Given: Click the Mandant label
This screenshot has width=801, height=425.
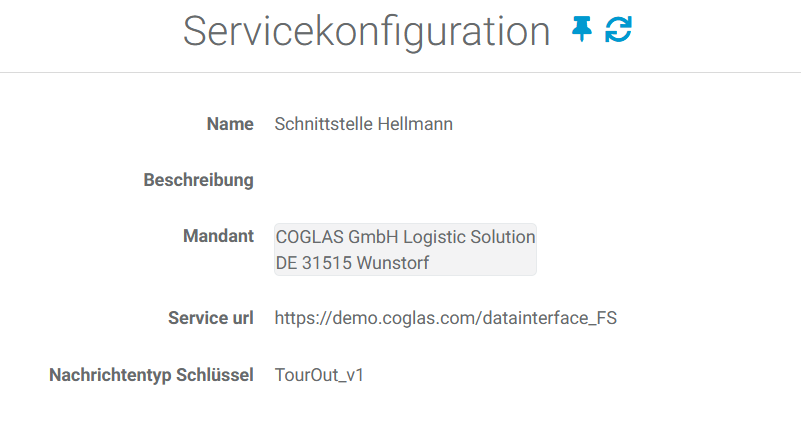Looking at the screenshot, I should [218, 237].
